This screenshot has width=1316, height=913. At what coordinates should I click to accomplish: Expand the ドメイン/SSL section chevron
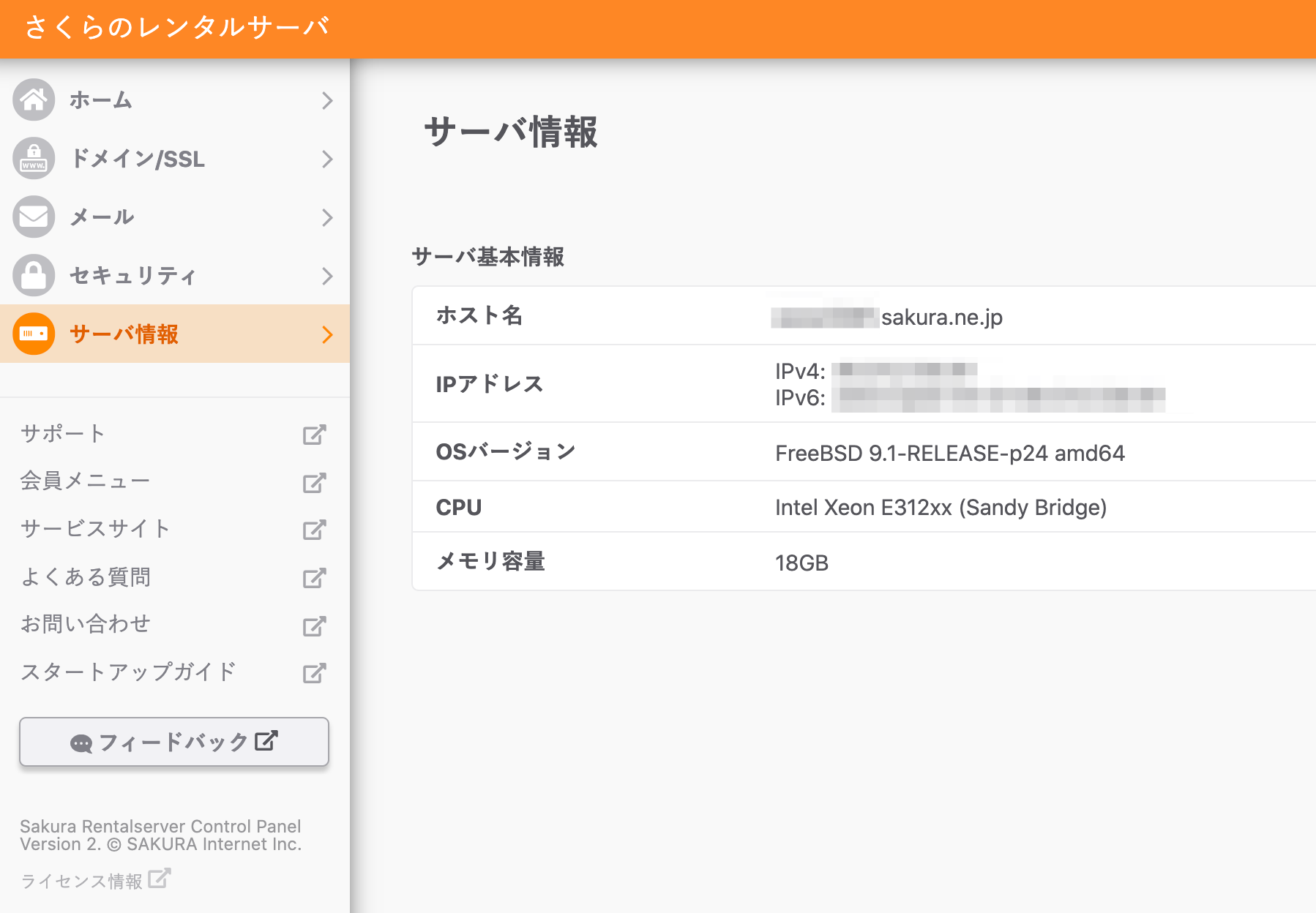pos(327,159)
